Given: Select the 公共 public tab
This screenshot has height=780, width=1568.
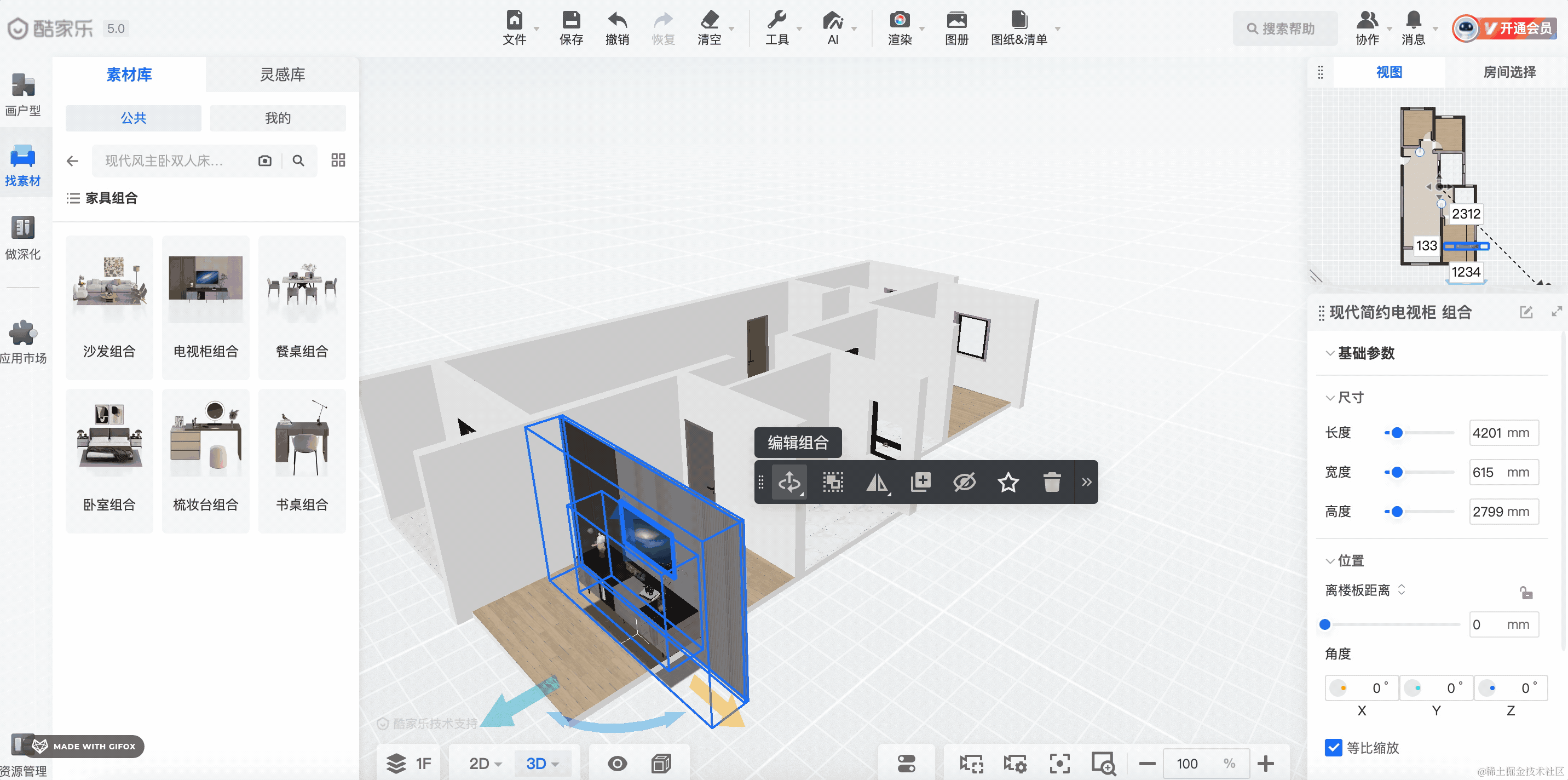Looking at the screenshot, I should tap(133, 118).
